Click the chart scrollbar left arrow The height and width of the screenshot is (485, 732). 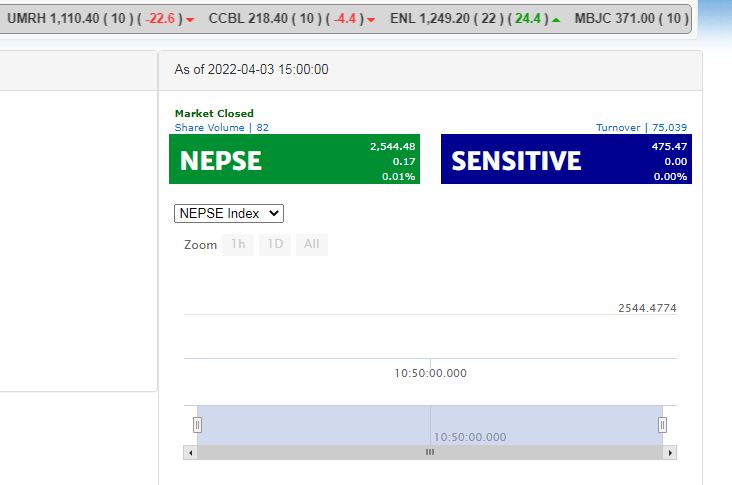[190, 453]
